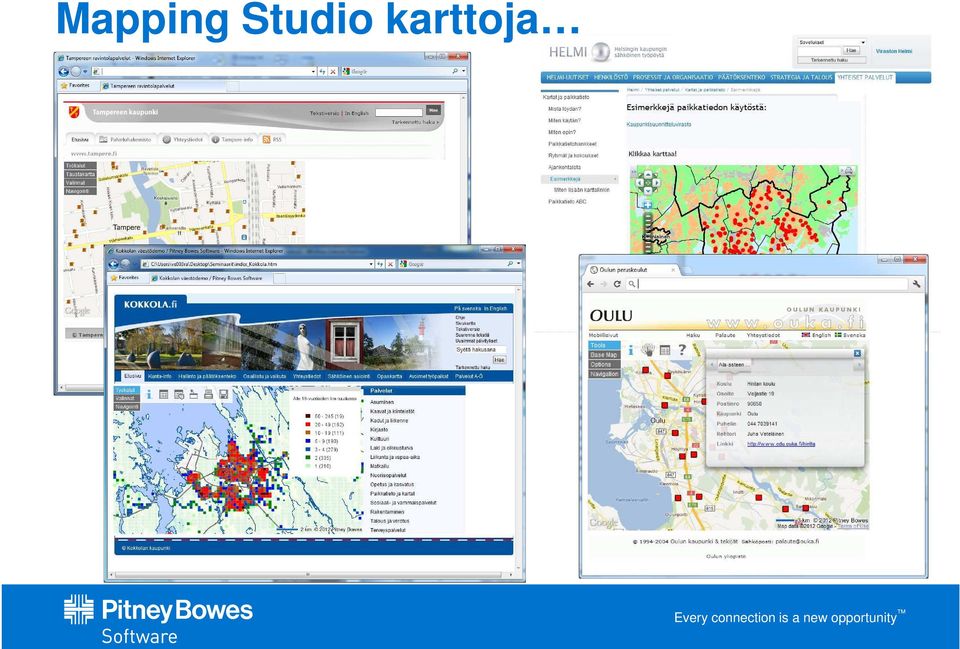Open the PÄÄTÖKSENTEKO menu on the Helmi page
Viewport: 960px width, 649px height.
pyautogui.click(x=741, y=78)
